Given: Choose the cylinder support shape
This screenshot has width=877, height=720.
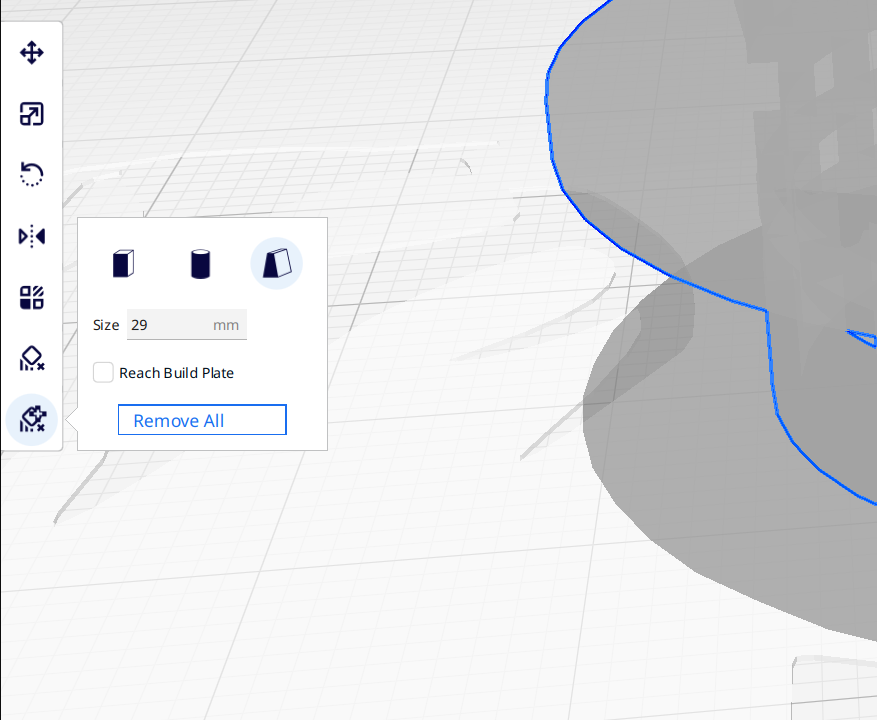Looking at the screenshot, I should click(x=200, y=263).
